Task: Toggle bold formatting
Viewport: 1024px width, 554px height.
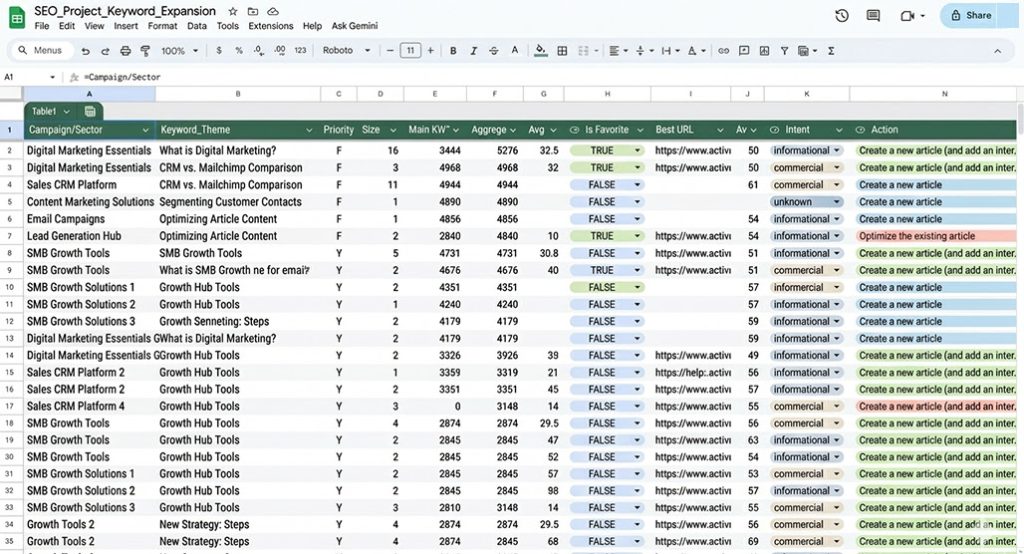Action: tap(453, 50)
